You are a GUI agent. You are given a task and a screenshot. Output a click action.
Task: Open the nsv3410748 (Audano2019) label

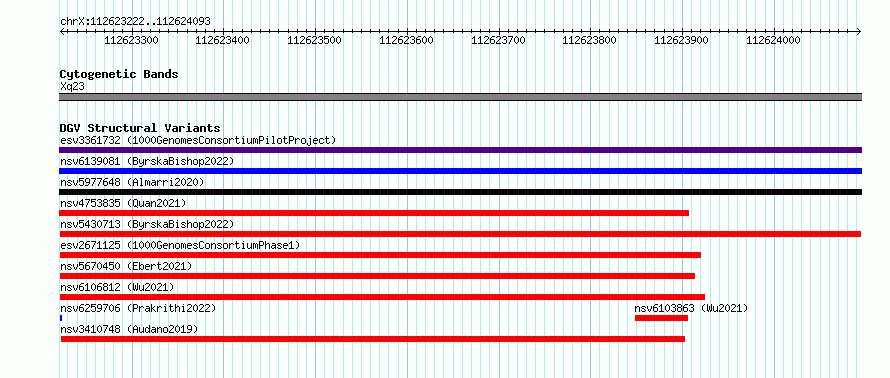[x=129, y=329]
